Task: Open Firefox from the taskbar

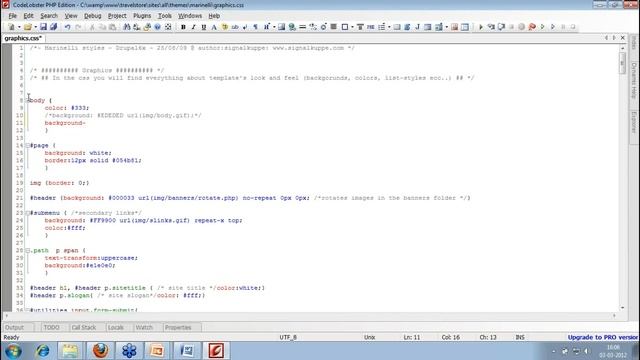Action: pos(100,351)
